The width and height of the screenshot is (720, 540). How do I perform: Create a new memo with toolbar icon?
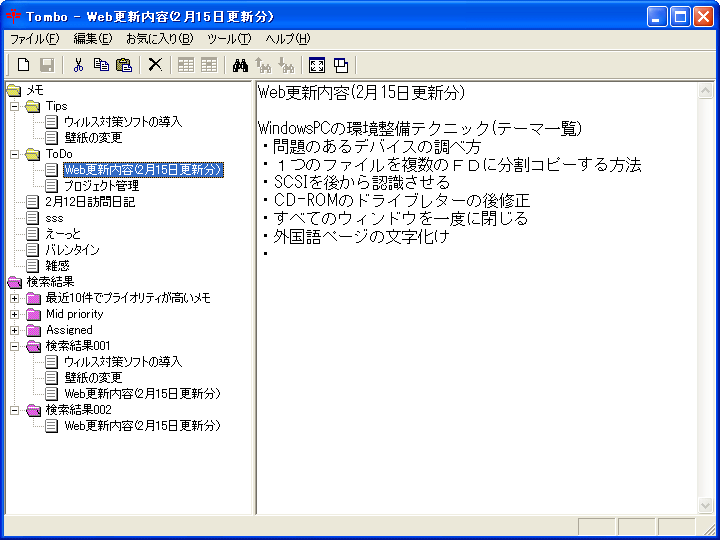tap(23, 65)
